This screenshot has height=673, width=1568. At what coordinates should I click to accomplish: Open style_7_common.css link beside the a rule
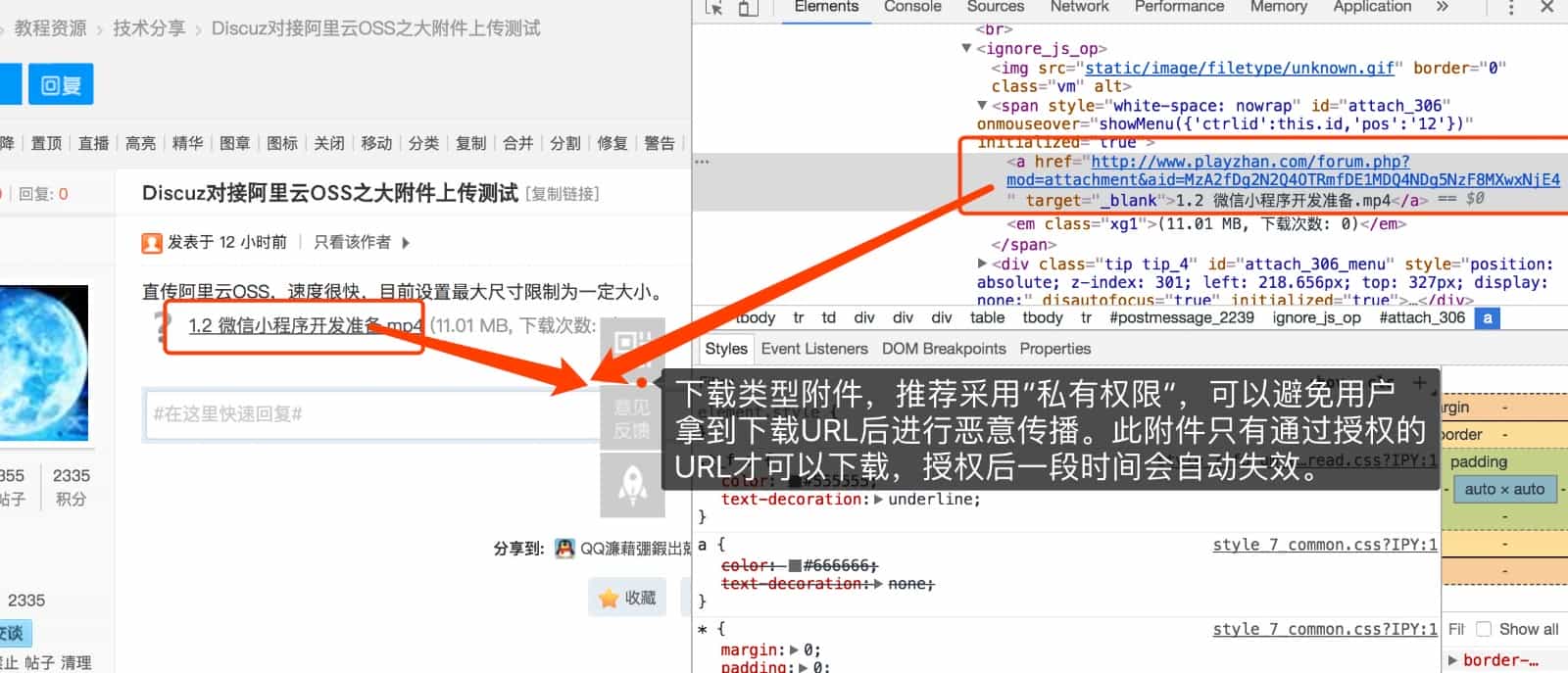[x=1325, y=545]
